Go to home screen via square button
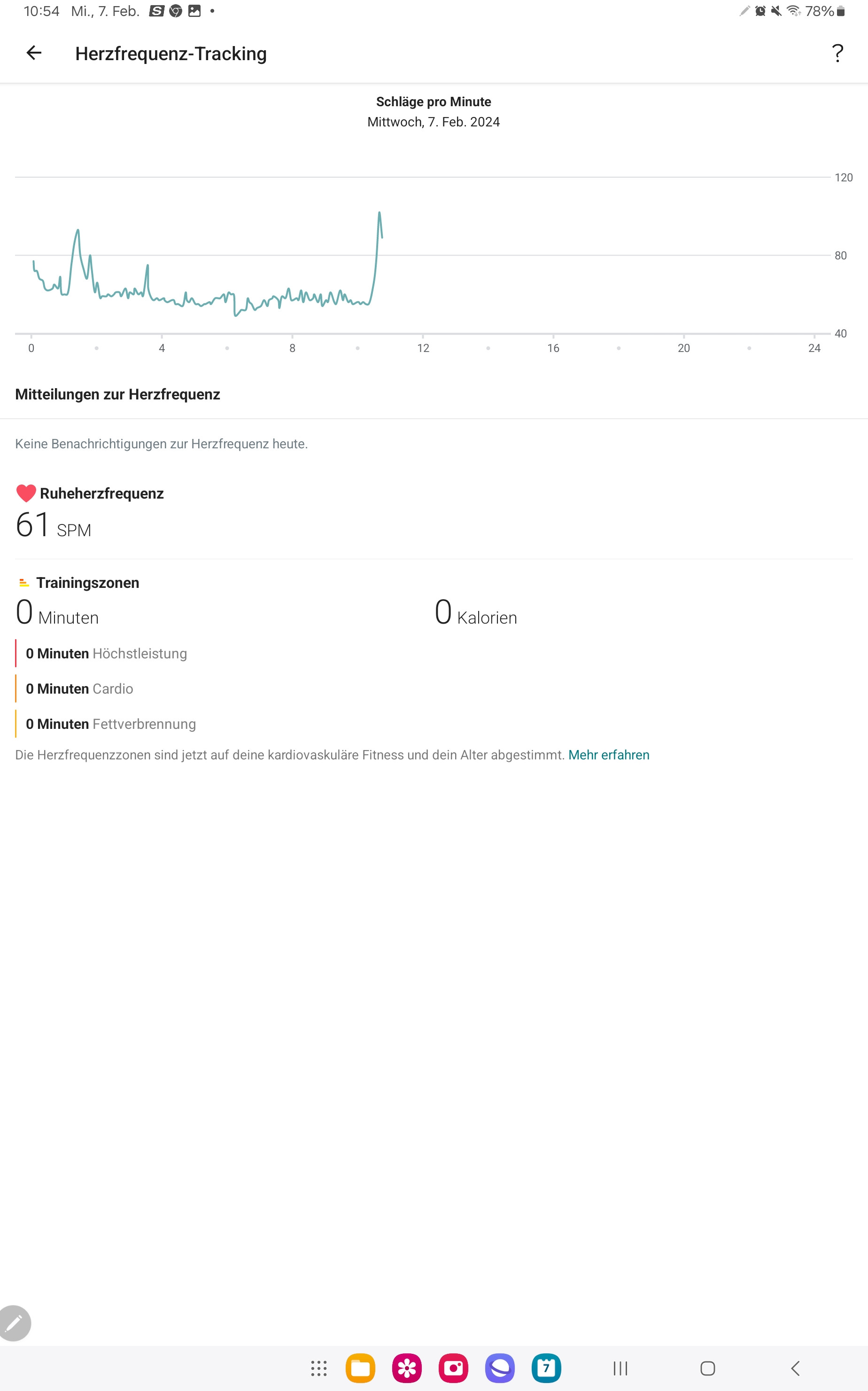Viewport: 868px width, 1391px height. point(708,1368)
